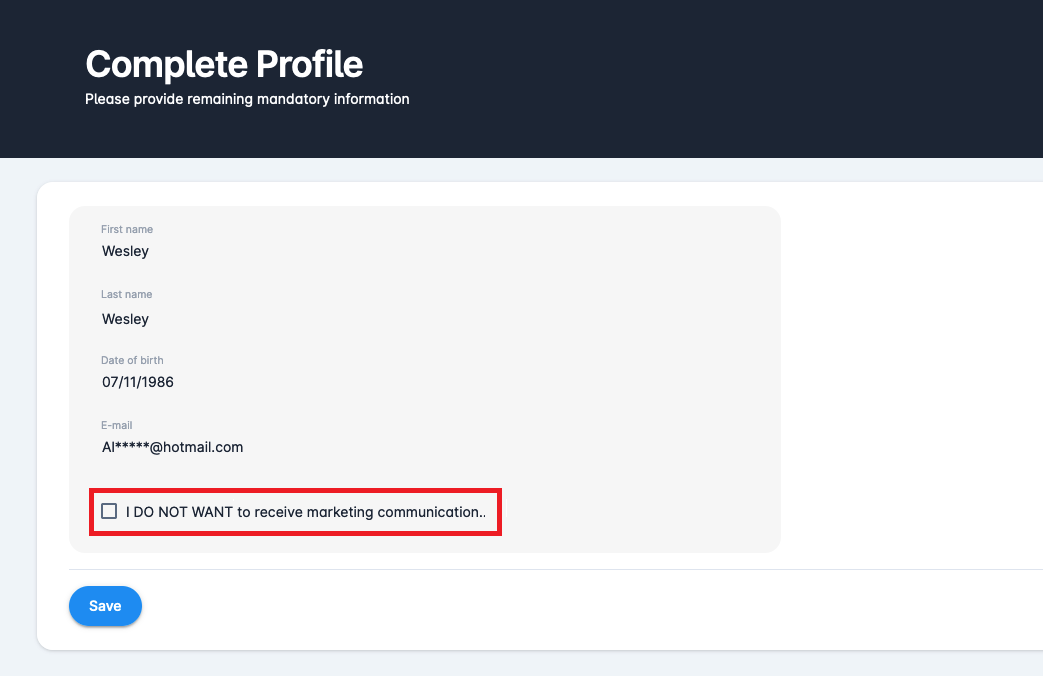1043x676 pixels.
Task: Click the last name value Wesley
Action: click(x=125, y=319)
